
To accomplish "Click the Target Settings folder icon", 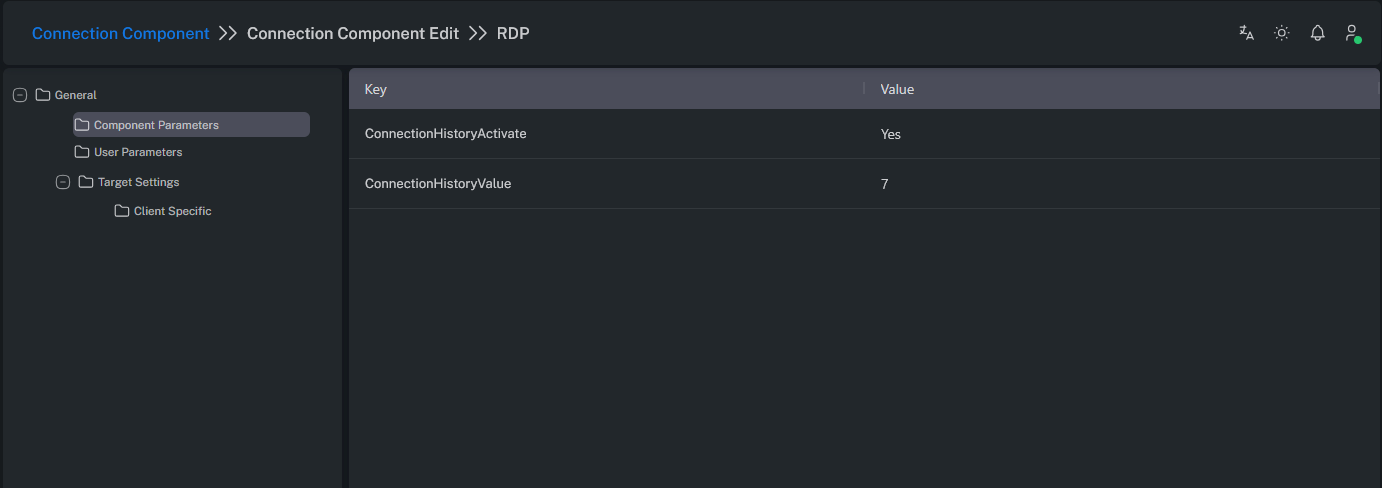I will [86, 182].
